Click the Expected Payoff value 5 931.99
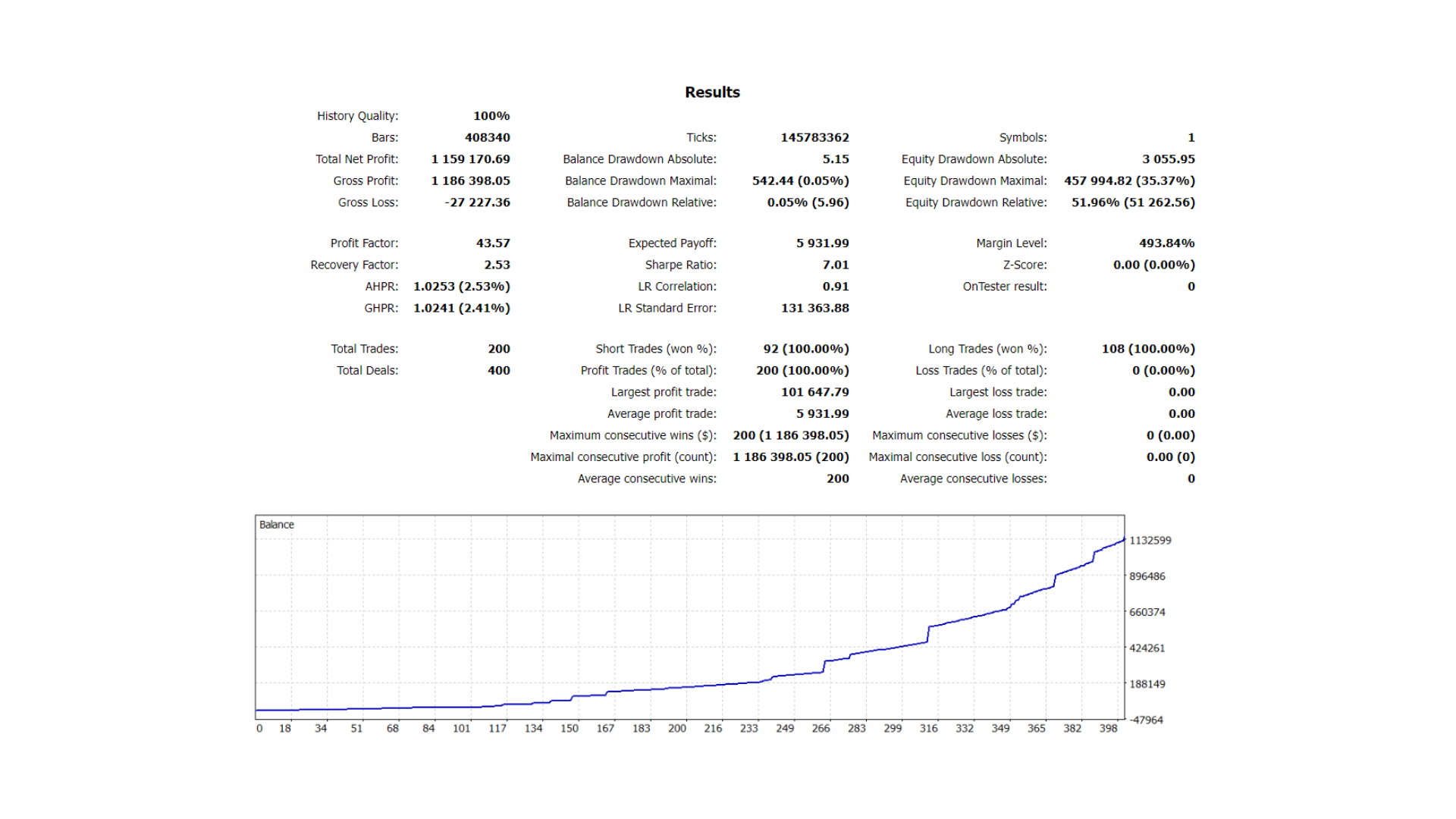Image resolution: width=1456 pixels, height=819 pixels. point(822,243)
